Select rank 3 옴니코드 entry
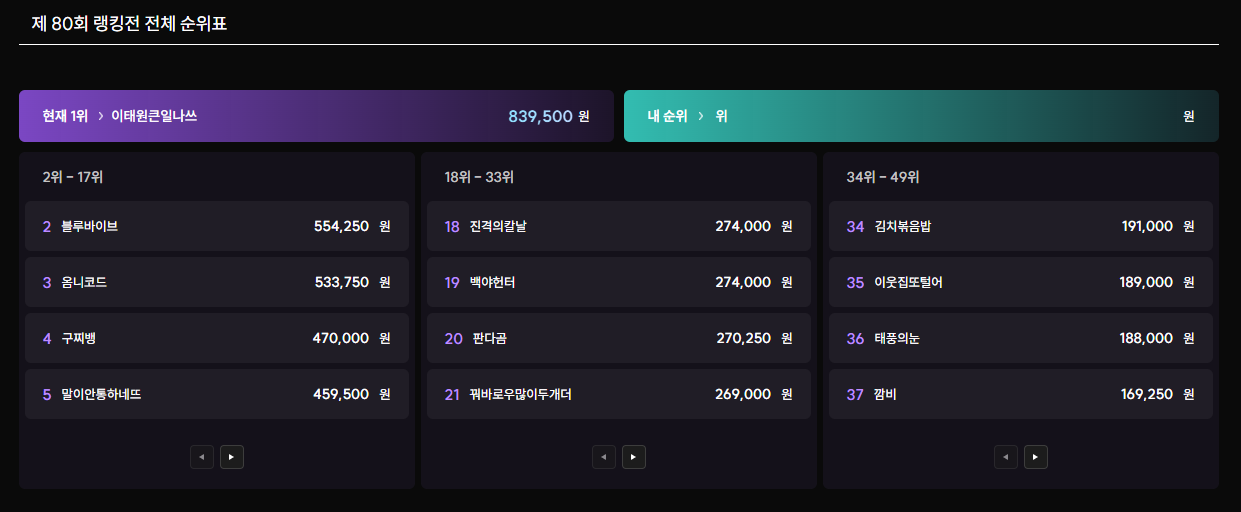 point(217,282)
